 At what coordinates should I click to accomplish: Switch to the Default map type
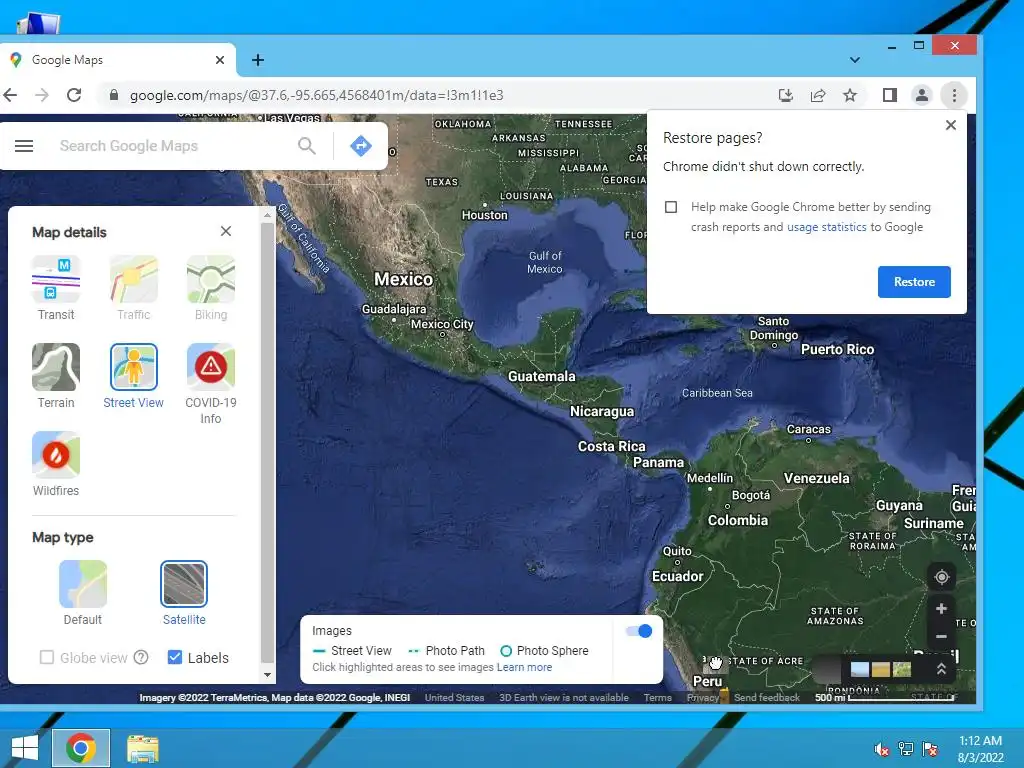pyautogui.click(x=83, y=584)
